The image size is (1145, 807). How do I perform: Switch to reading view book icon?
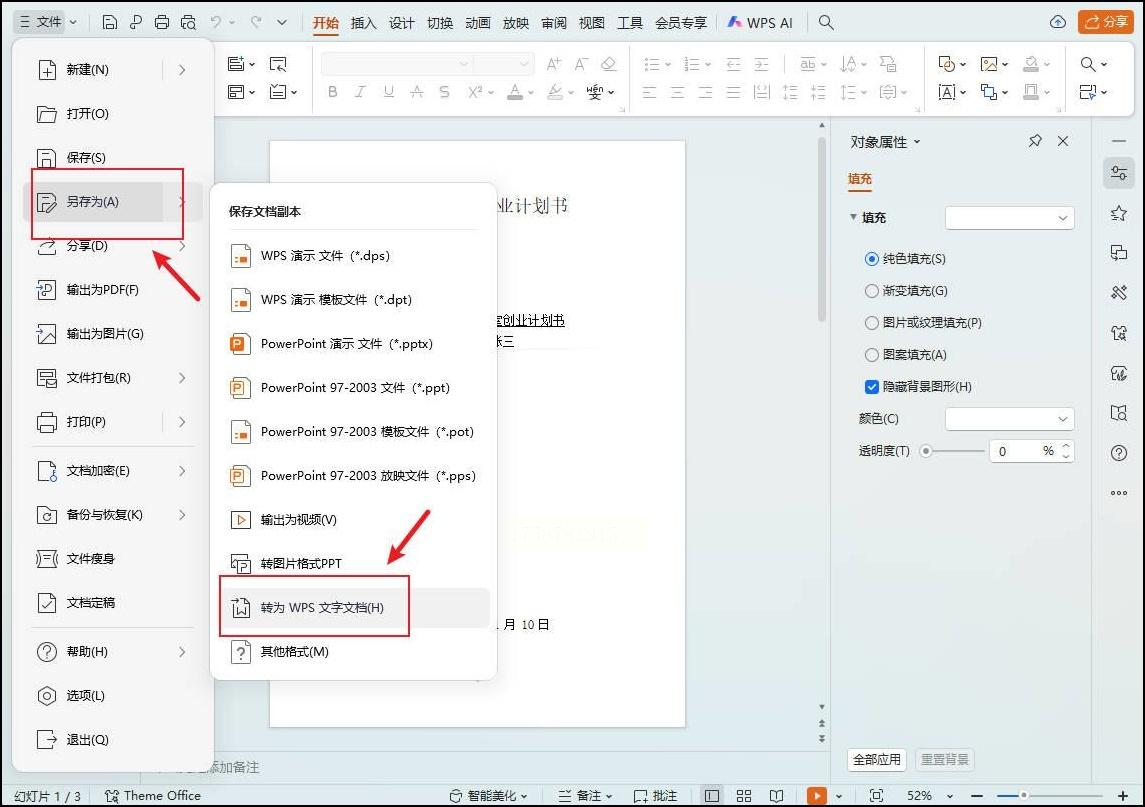coord(776,795)
